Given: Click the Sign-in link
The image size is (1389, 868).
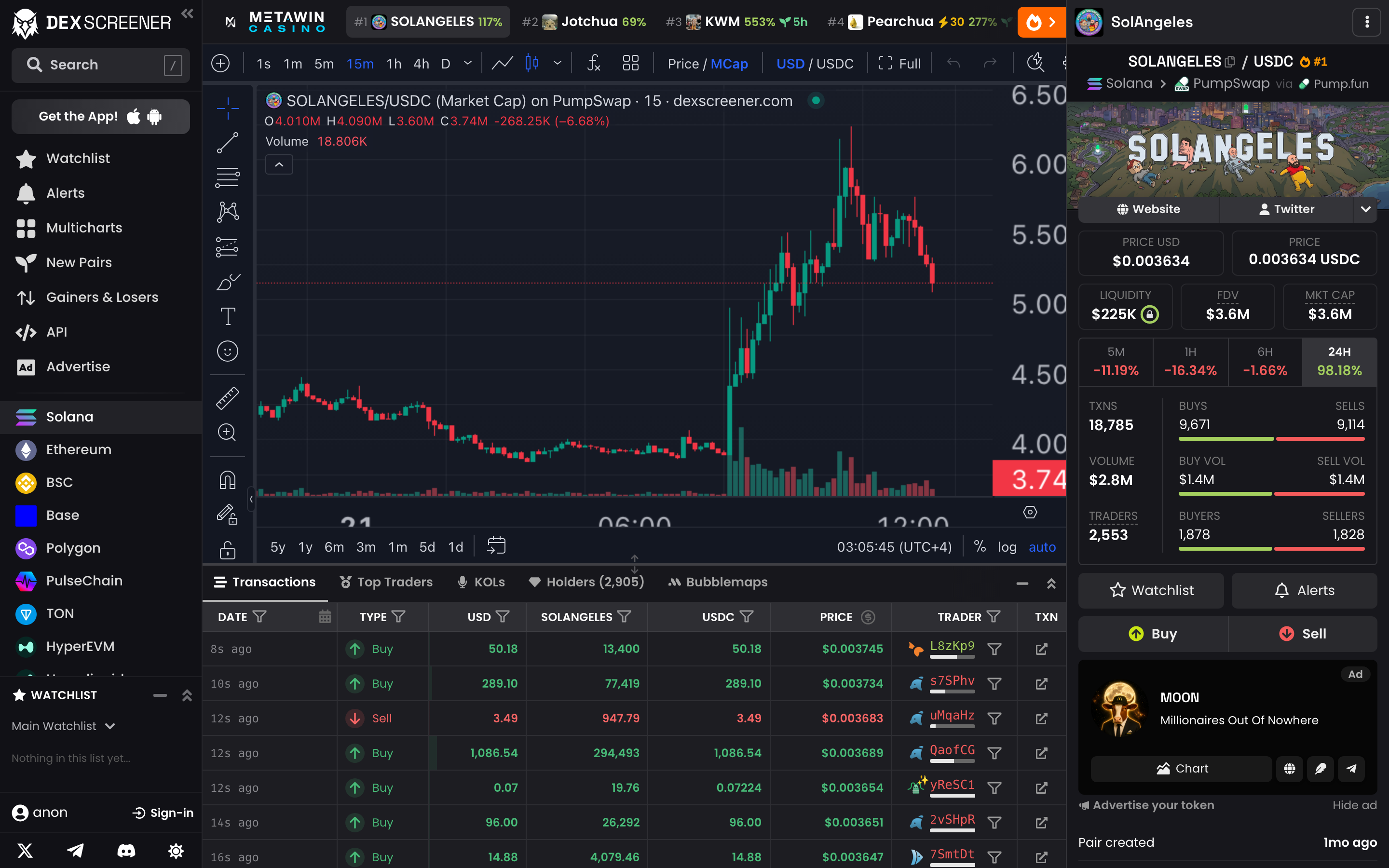Looking at the screenshot, I should point(163,813).
